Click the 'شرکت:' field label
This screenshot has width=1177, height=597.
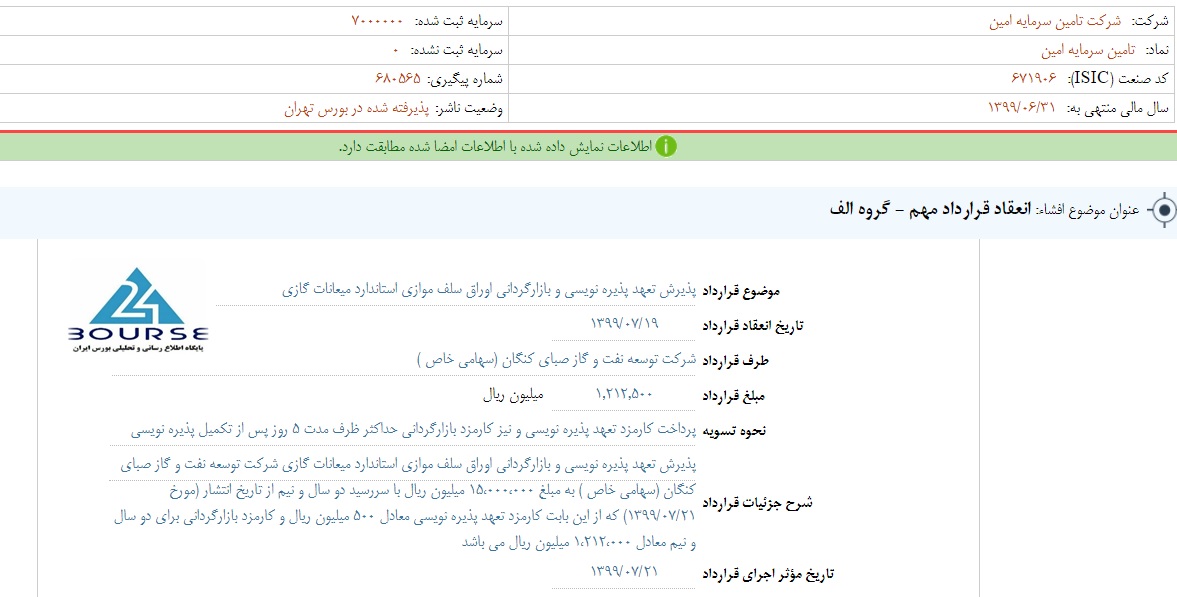[1150, 21]
